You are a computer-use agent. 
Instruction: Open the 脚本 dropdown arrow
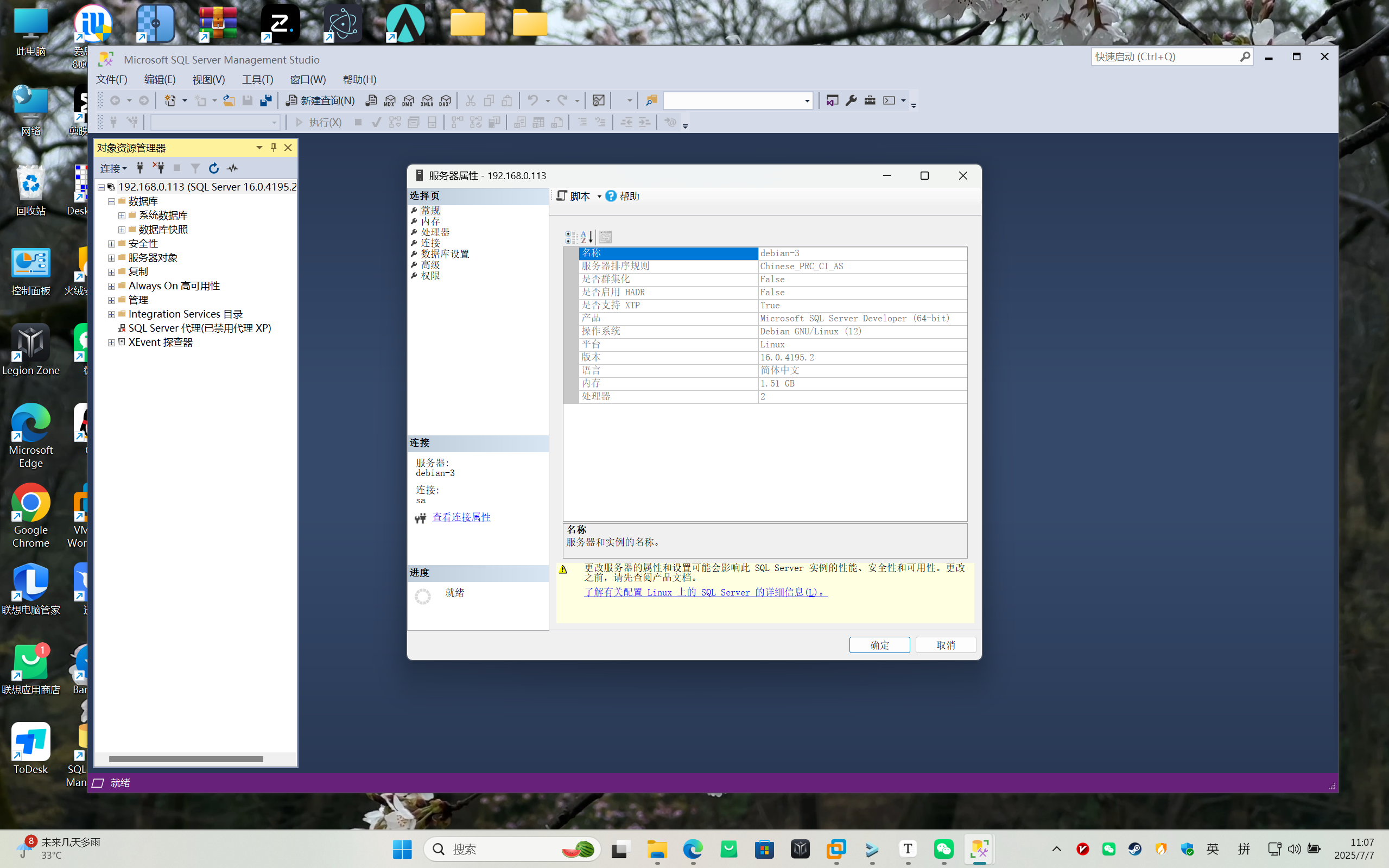point(599,197)
